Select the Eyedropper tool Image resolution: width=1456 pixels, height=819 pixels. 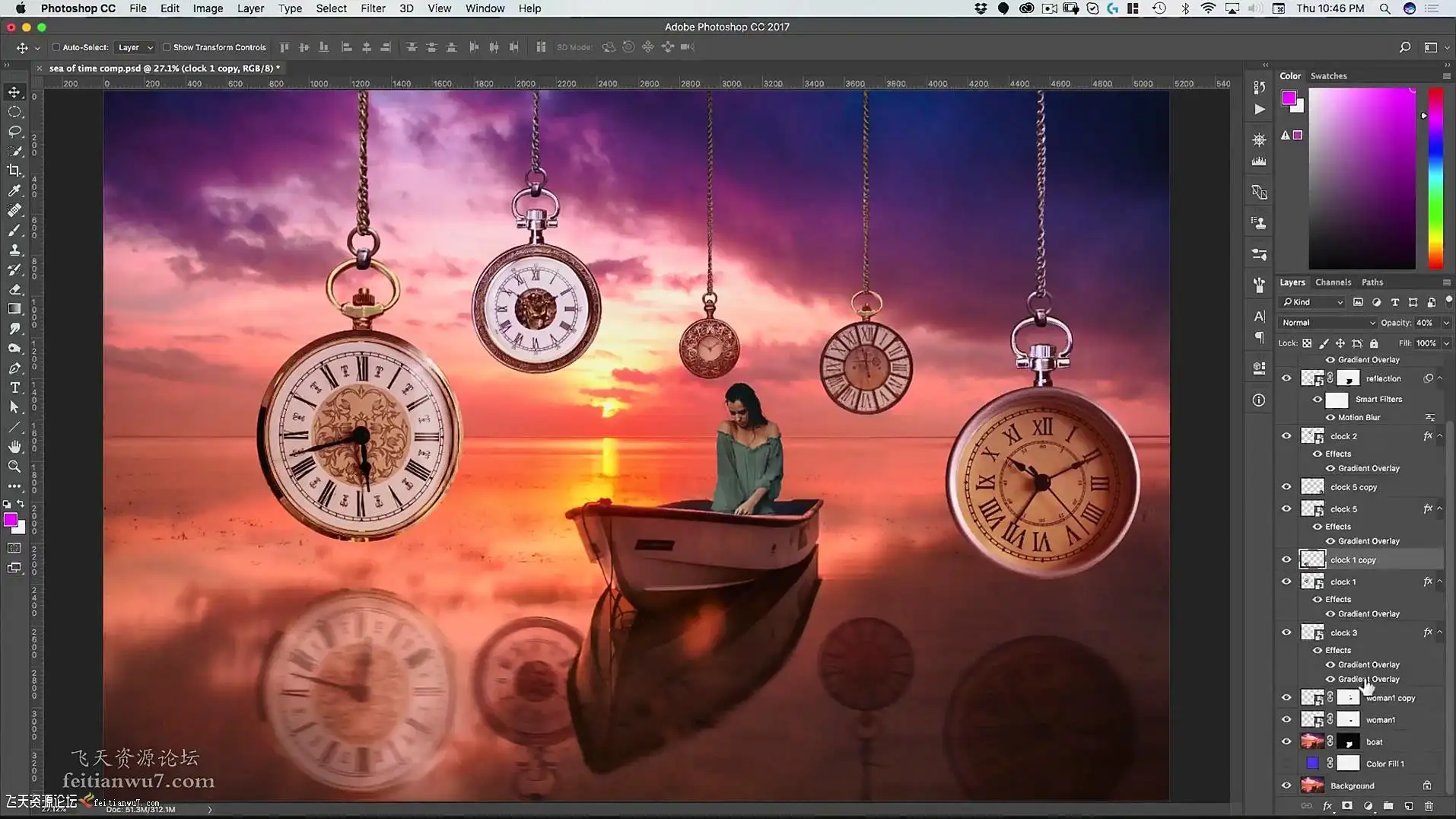pos(14,190)
